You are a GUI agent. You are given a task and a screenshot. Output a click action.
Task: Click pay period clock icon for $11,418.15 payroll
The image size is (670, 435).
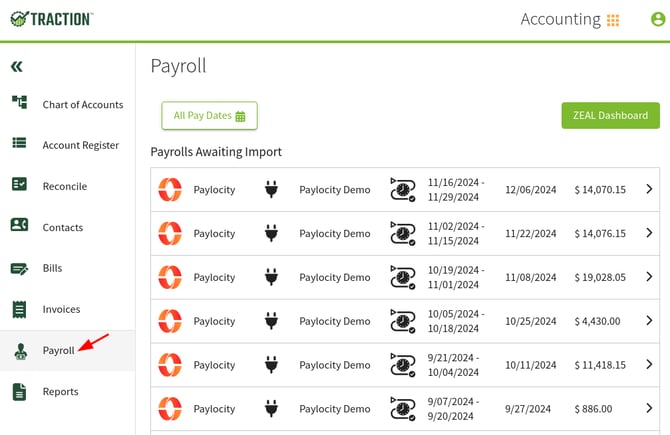pos(402,365)
